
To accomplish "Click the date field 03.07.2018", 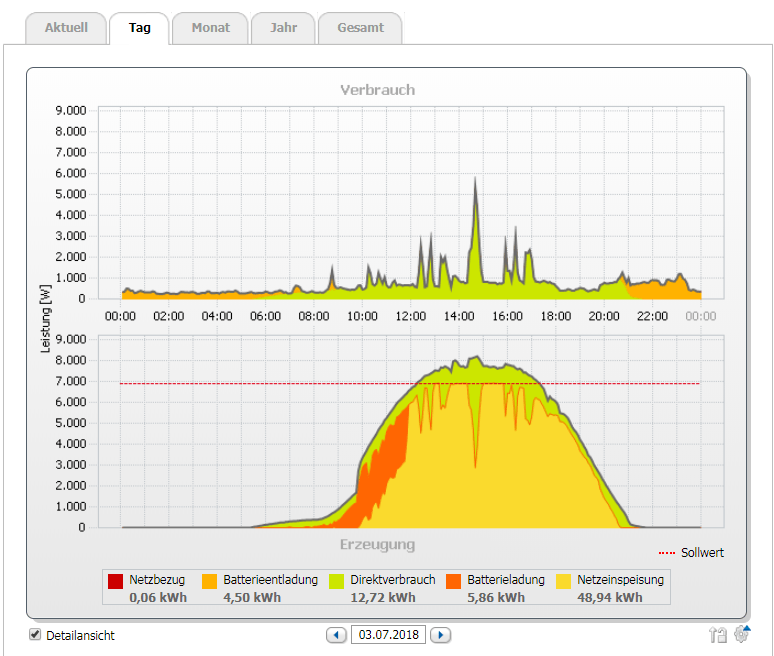I will tap(388, 635).
